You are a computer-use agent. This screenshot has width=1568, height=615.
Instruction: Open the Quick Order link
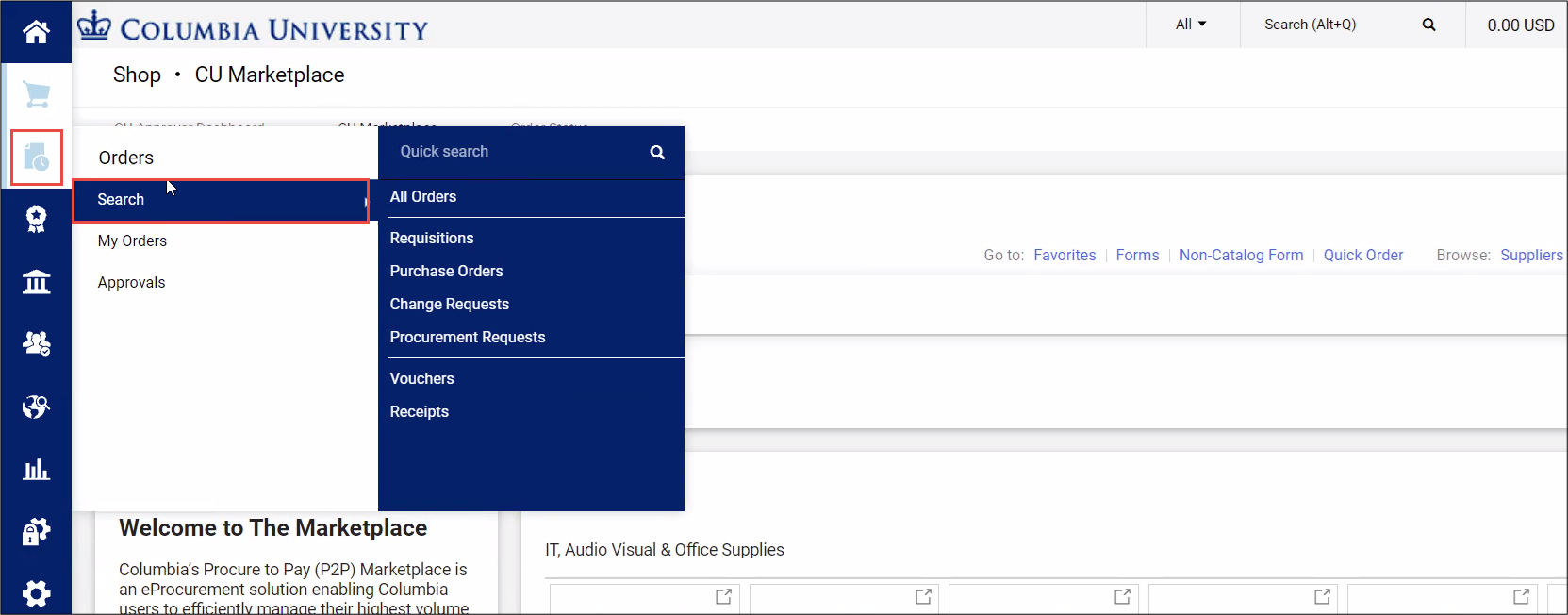1362,255
